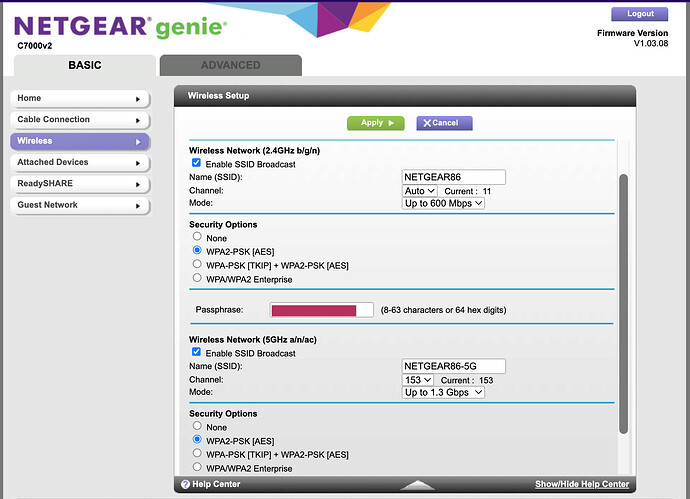Open the 2.4GHz Channel Auto dropdown

419,191
